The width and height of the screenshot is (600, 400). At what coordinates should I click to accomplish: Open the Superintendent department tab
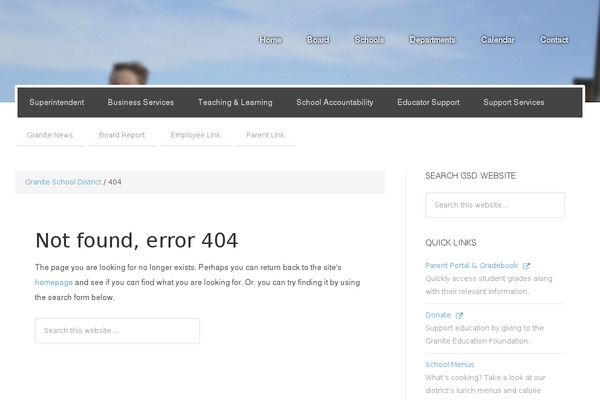(x=57, y=102)
